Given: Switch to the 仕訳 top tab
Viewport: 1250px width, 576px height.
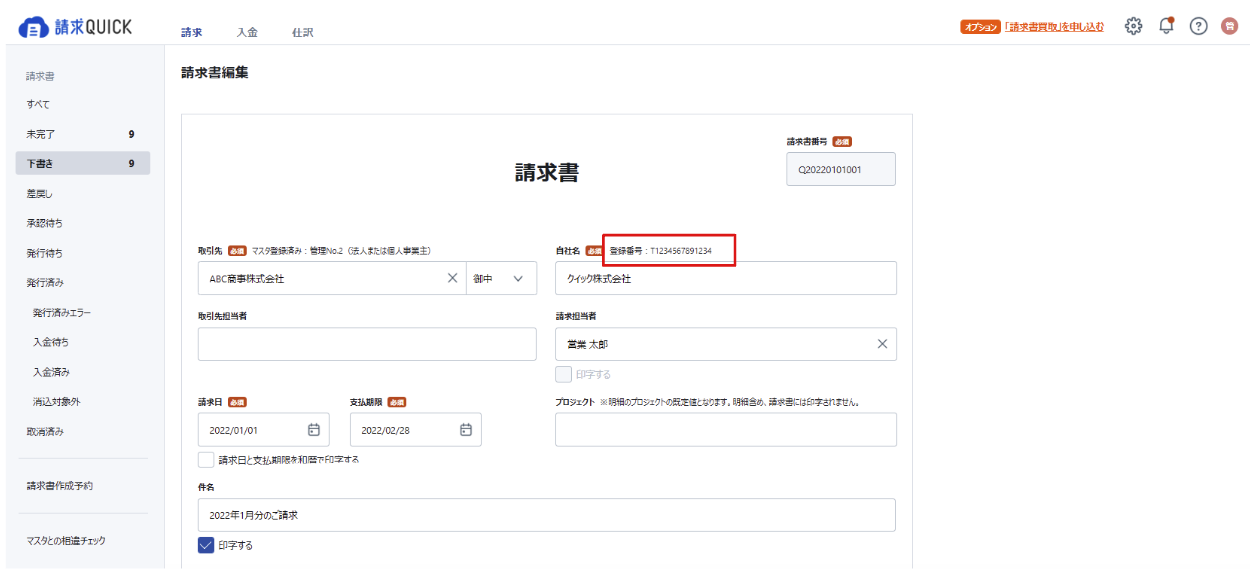Looking at the screenshot, I should [x=303, y=32].
